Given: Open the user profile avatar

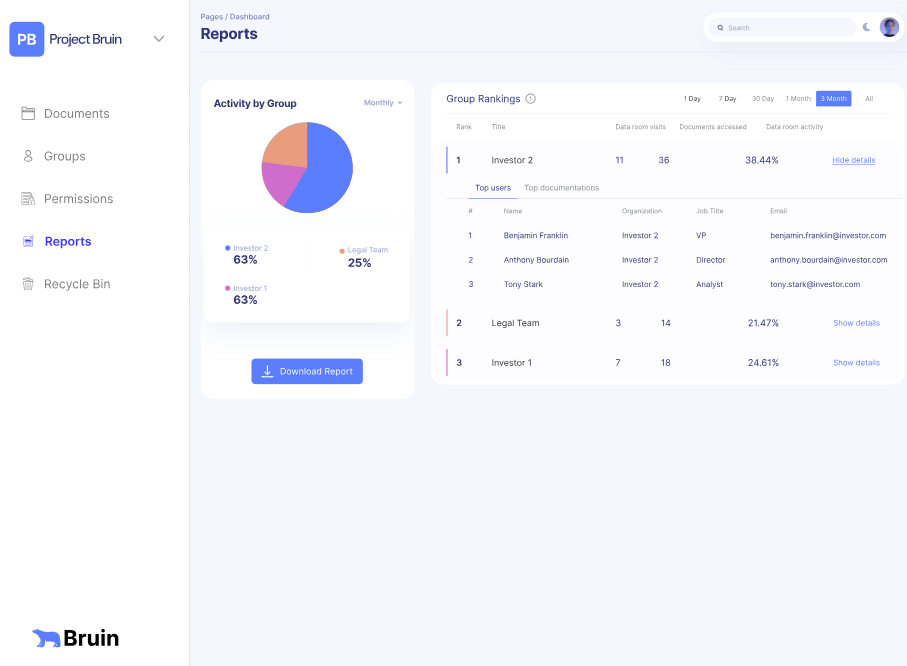Looking at the screenshot, I should (x=889, y=27).
